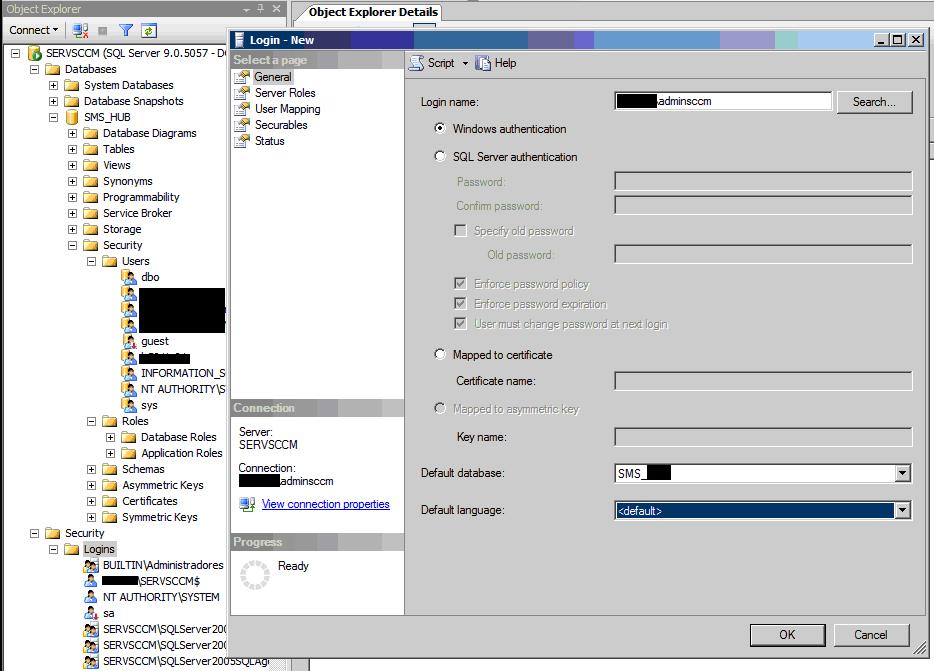This screenshot has width=934, height=671.
Task: Click the Refresh icon in Object Explorer toolbar
Action: [x=148, y=30]
